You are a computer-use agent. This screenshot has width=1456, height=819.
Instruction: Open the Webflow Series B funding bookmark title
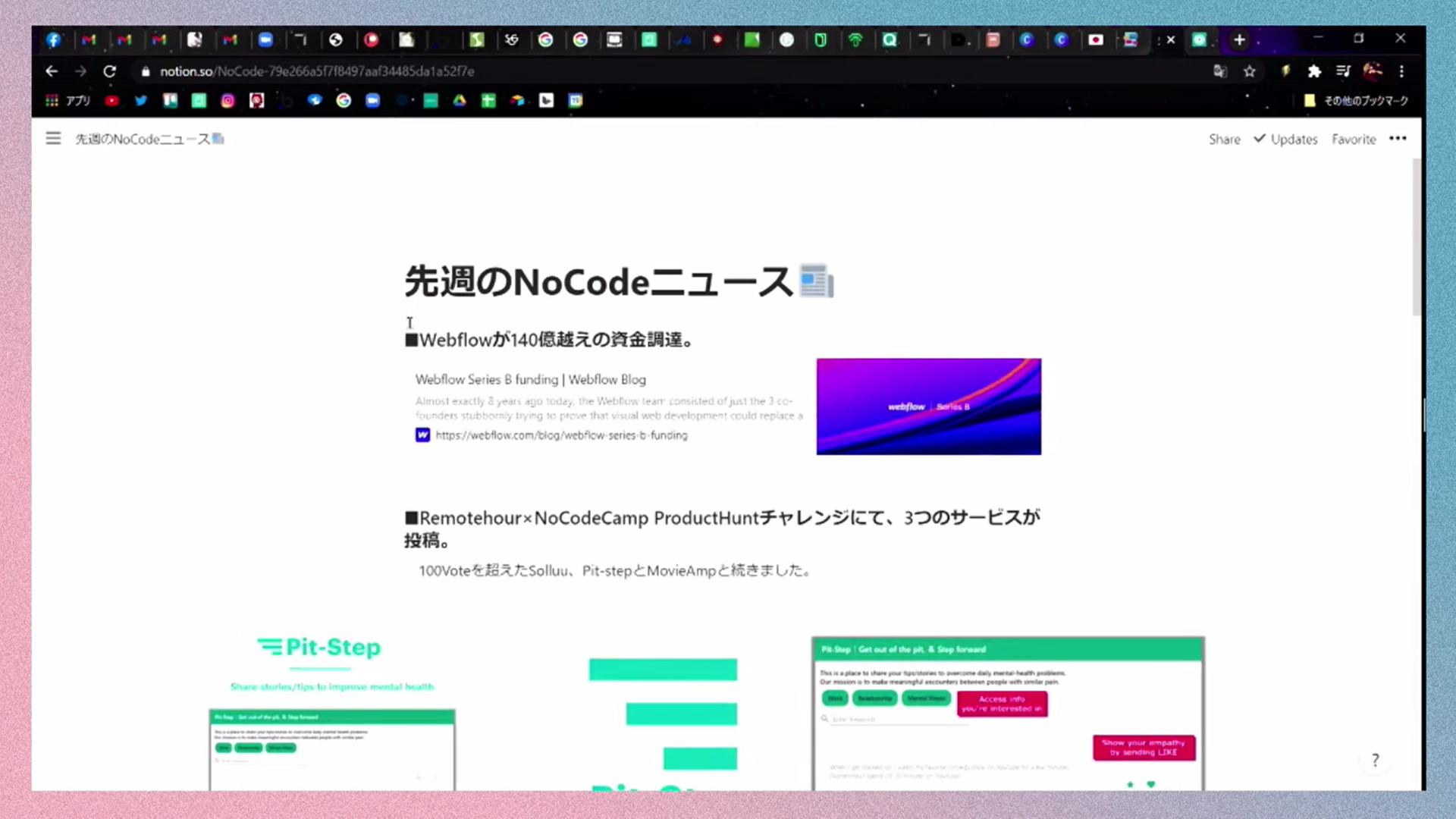[x=530, y=379]
